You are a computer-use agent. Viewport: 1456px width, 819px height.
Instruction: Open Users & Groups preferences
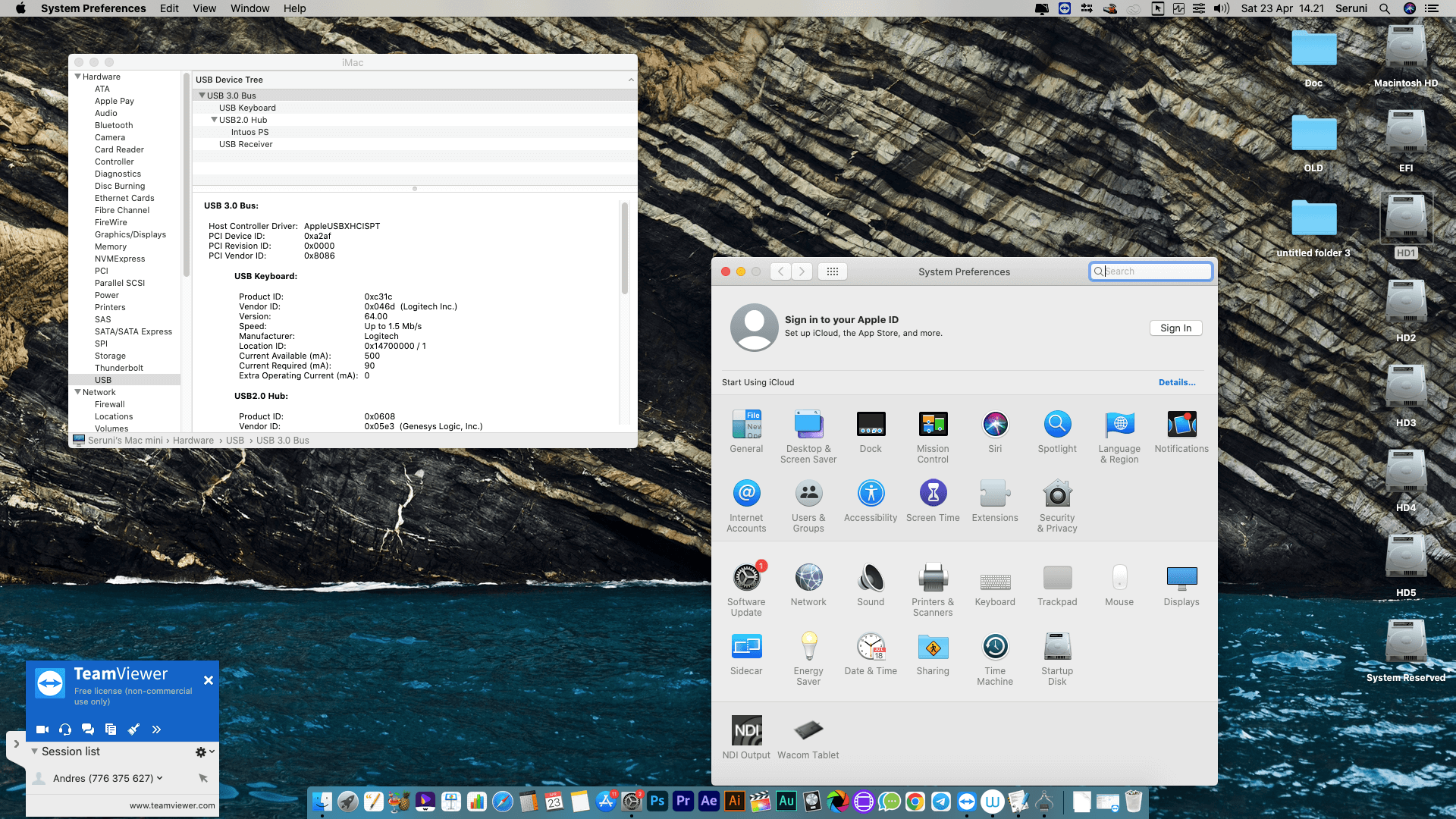coord(808,506)
